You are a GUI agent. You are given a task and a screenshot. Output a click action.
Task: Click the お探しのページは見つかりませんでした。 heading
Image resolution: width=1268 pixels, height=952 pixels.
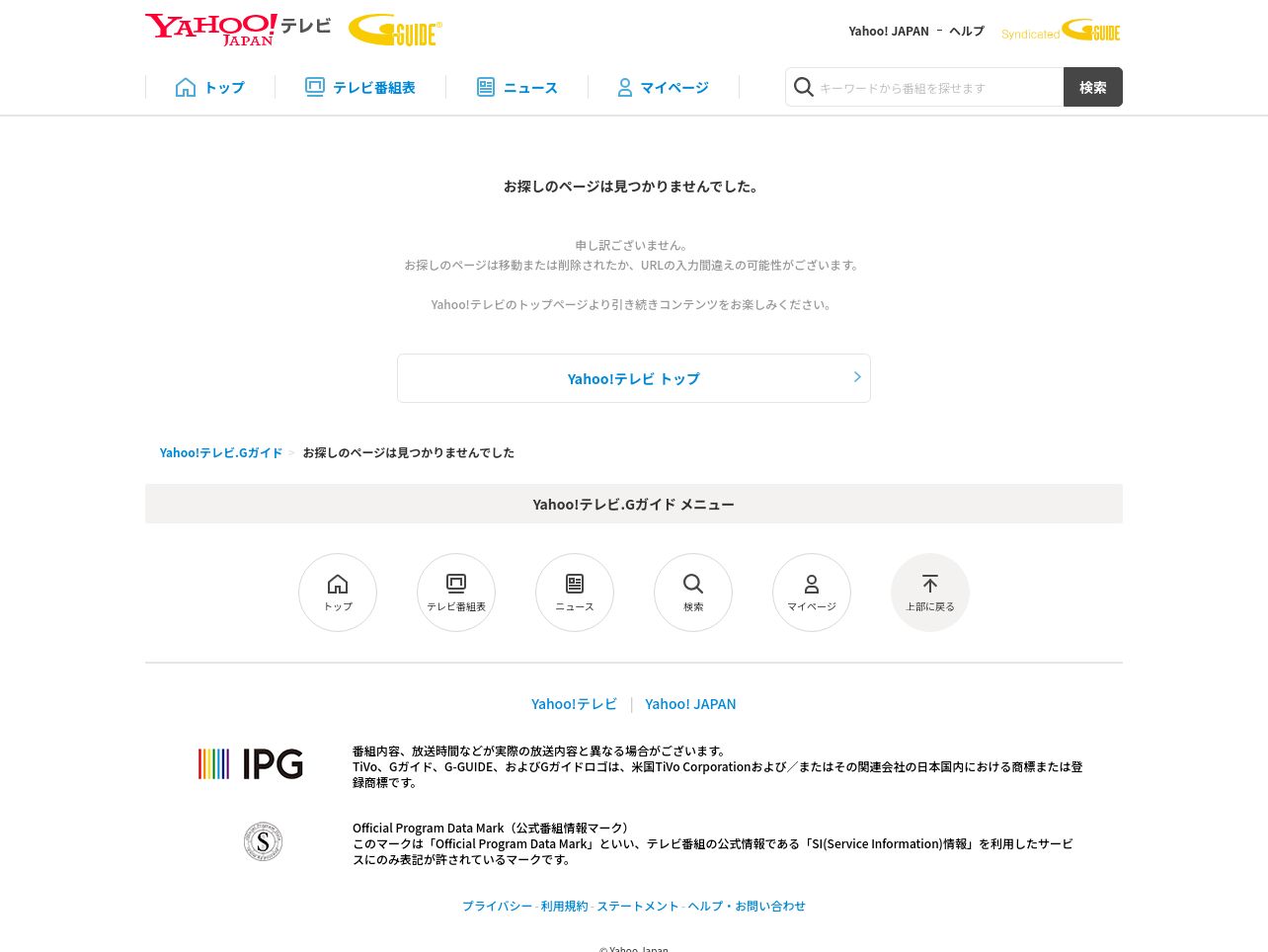pyautogui.click(x=634, y=186)
